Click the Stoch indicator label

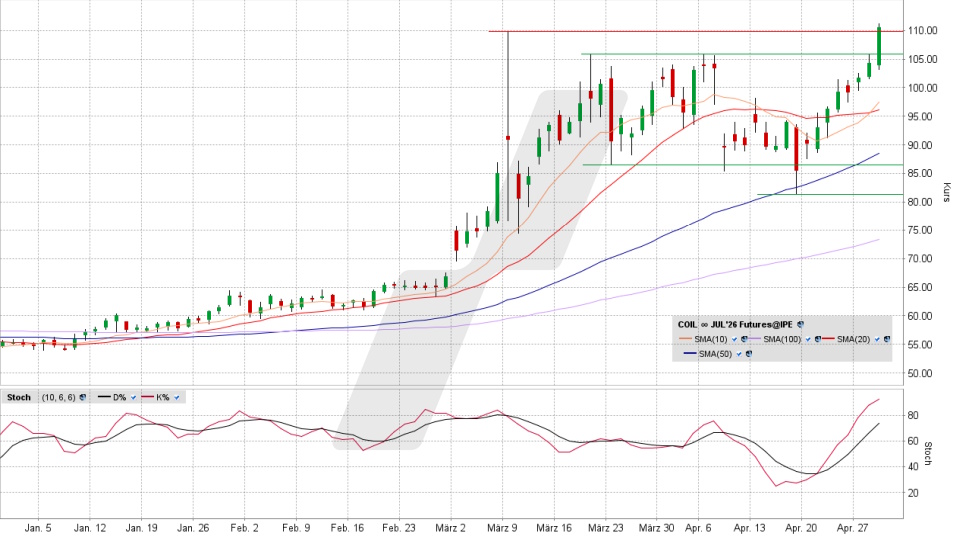tap(19, 397)
